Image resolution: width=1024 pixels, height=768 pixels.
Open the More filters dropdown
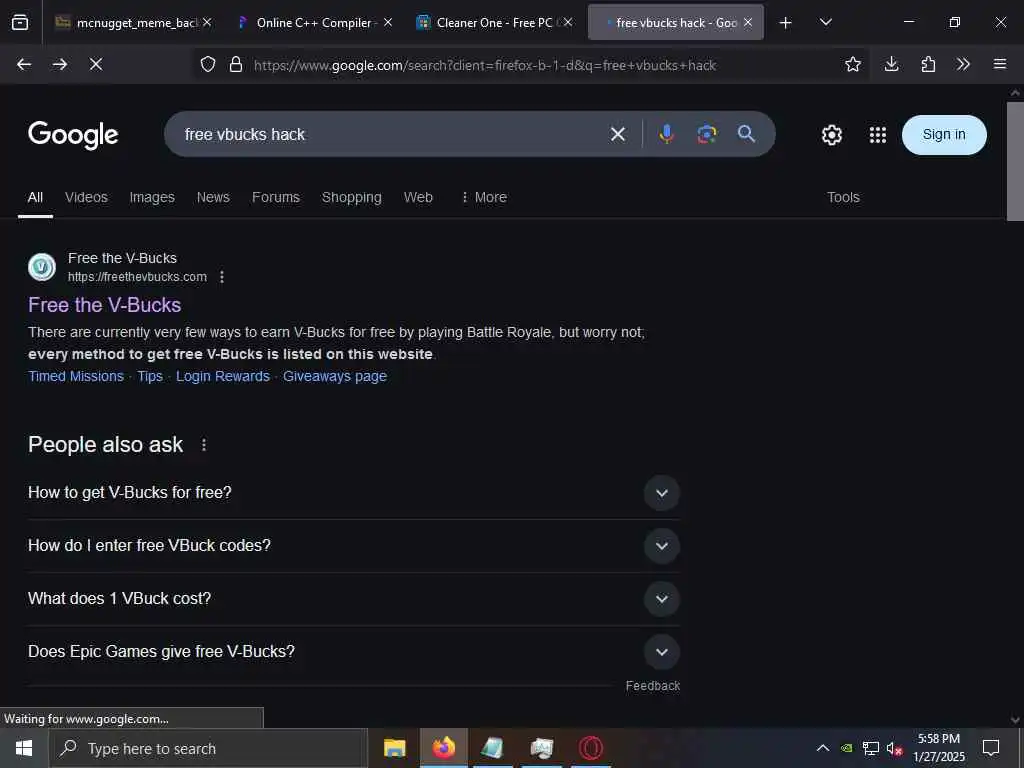(x=484, y=197)
